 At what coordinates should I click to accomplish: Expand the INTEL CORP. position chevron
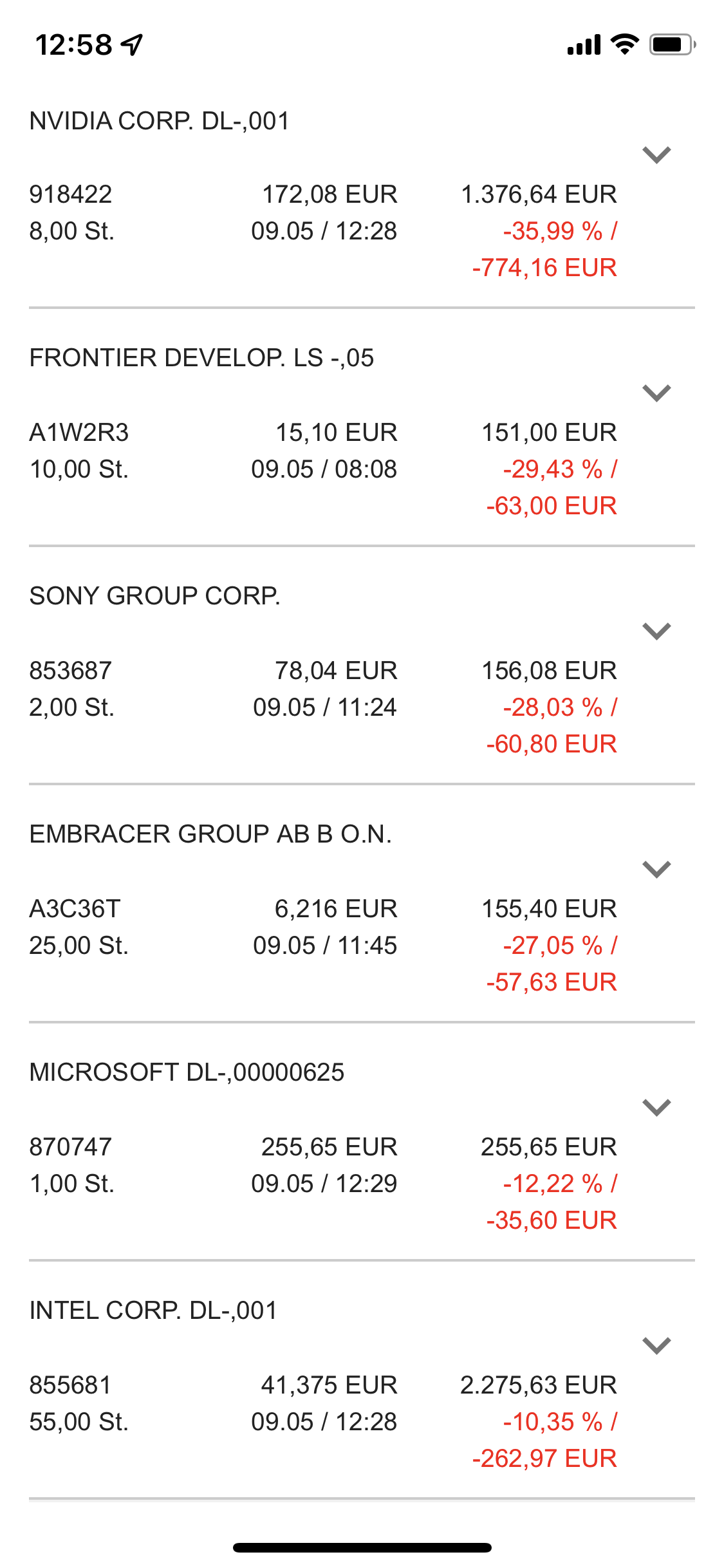pyautogui.click(x=656, y=1345)
